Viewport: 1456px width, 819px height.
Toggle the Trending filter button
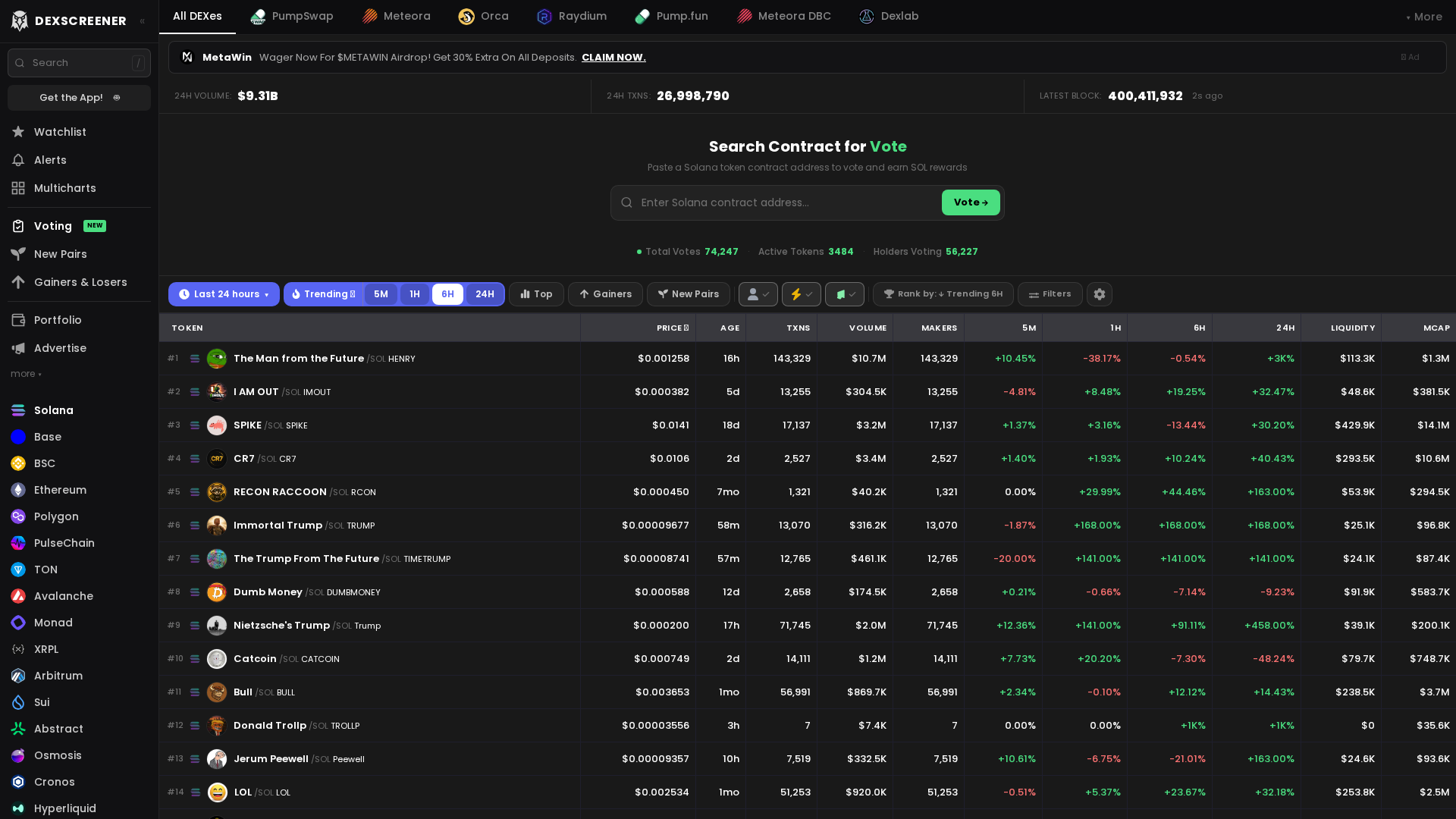click(324, 294)
